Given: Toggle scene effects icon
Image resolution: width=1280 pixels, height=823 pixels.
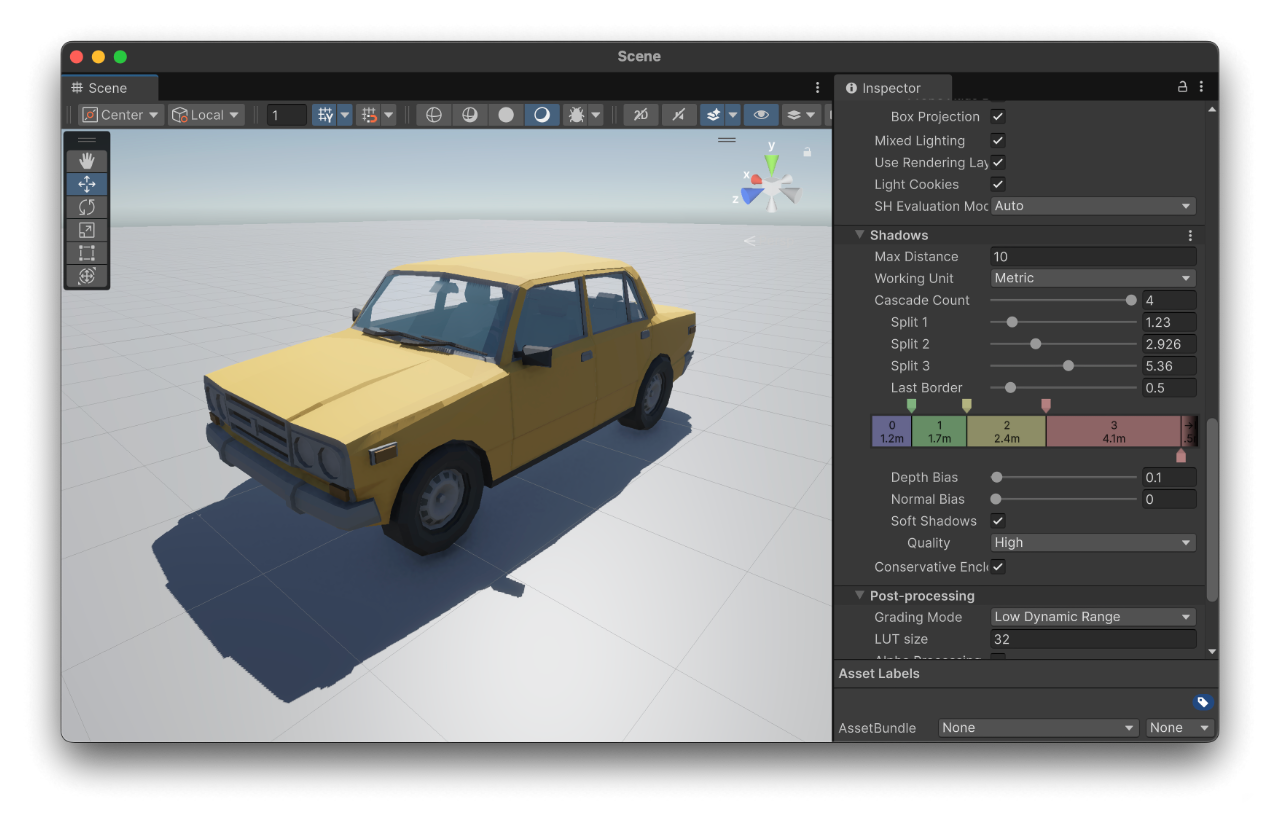Looking at the screenshot, I should tap(713, 115).
